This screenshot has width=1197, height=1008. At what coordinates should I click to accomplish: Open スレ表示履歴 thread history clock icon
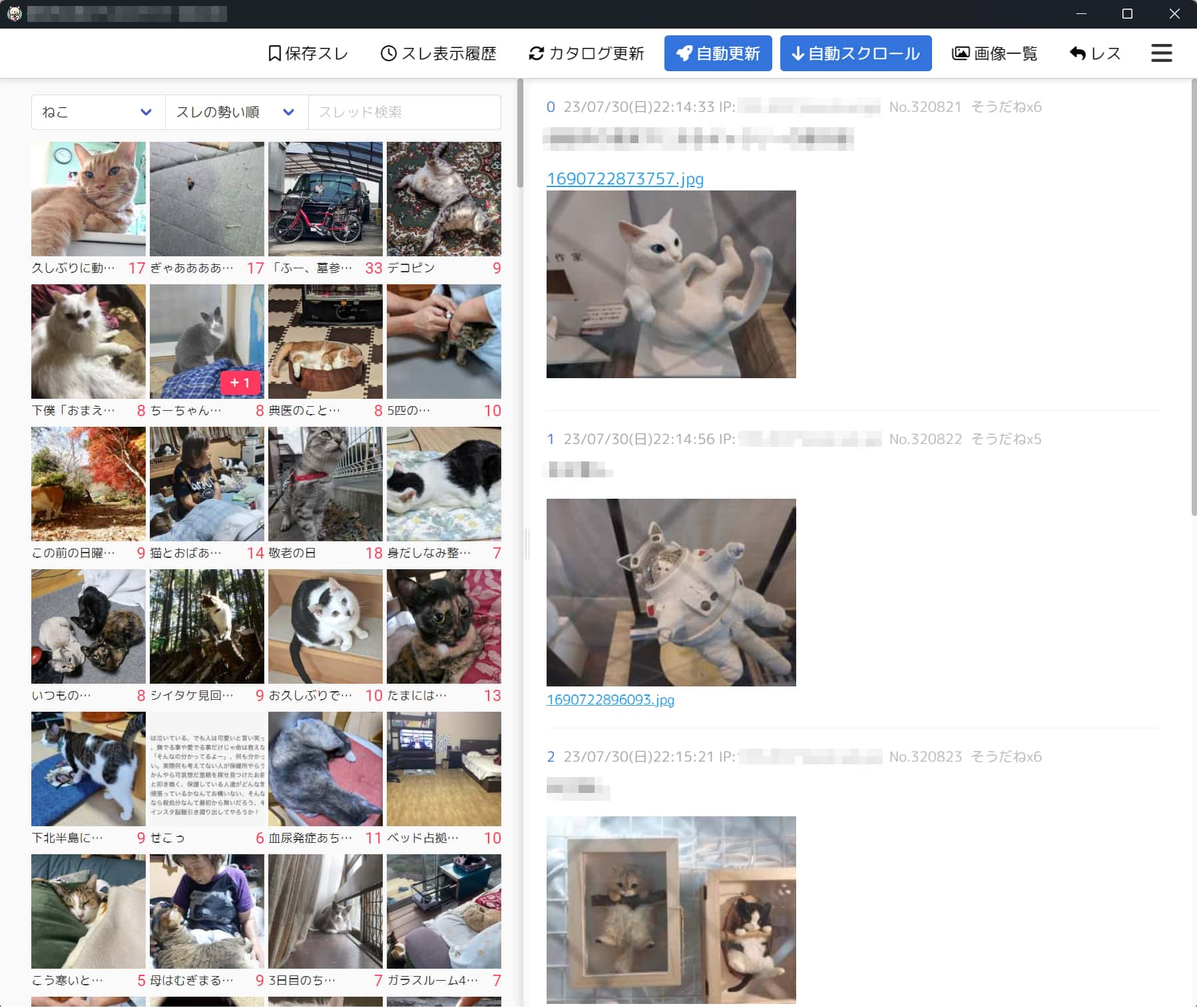[388, 53]
